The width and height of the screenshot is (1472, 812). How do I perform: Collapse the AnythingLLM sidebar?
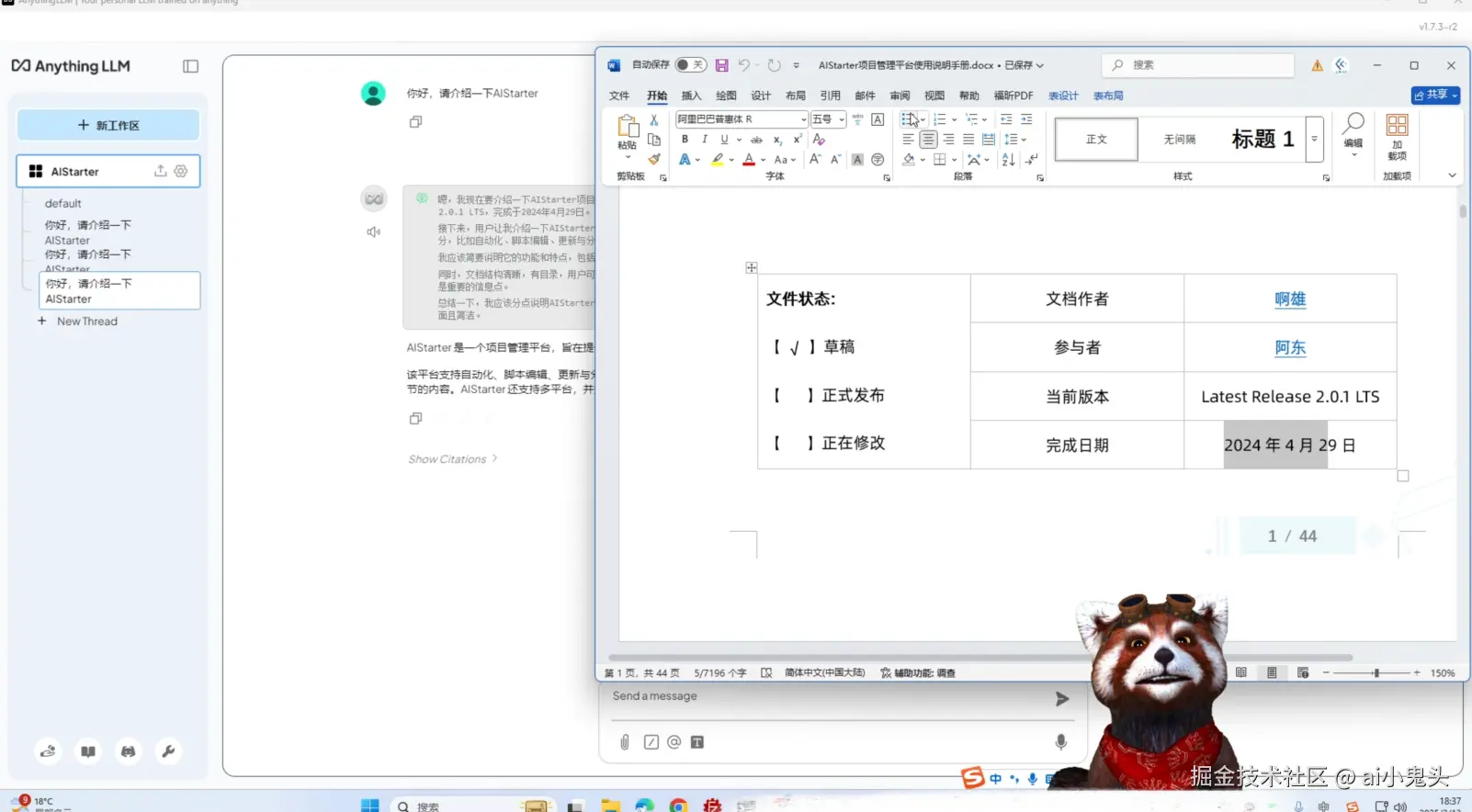(x=191, y=66)
